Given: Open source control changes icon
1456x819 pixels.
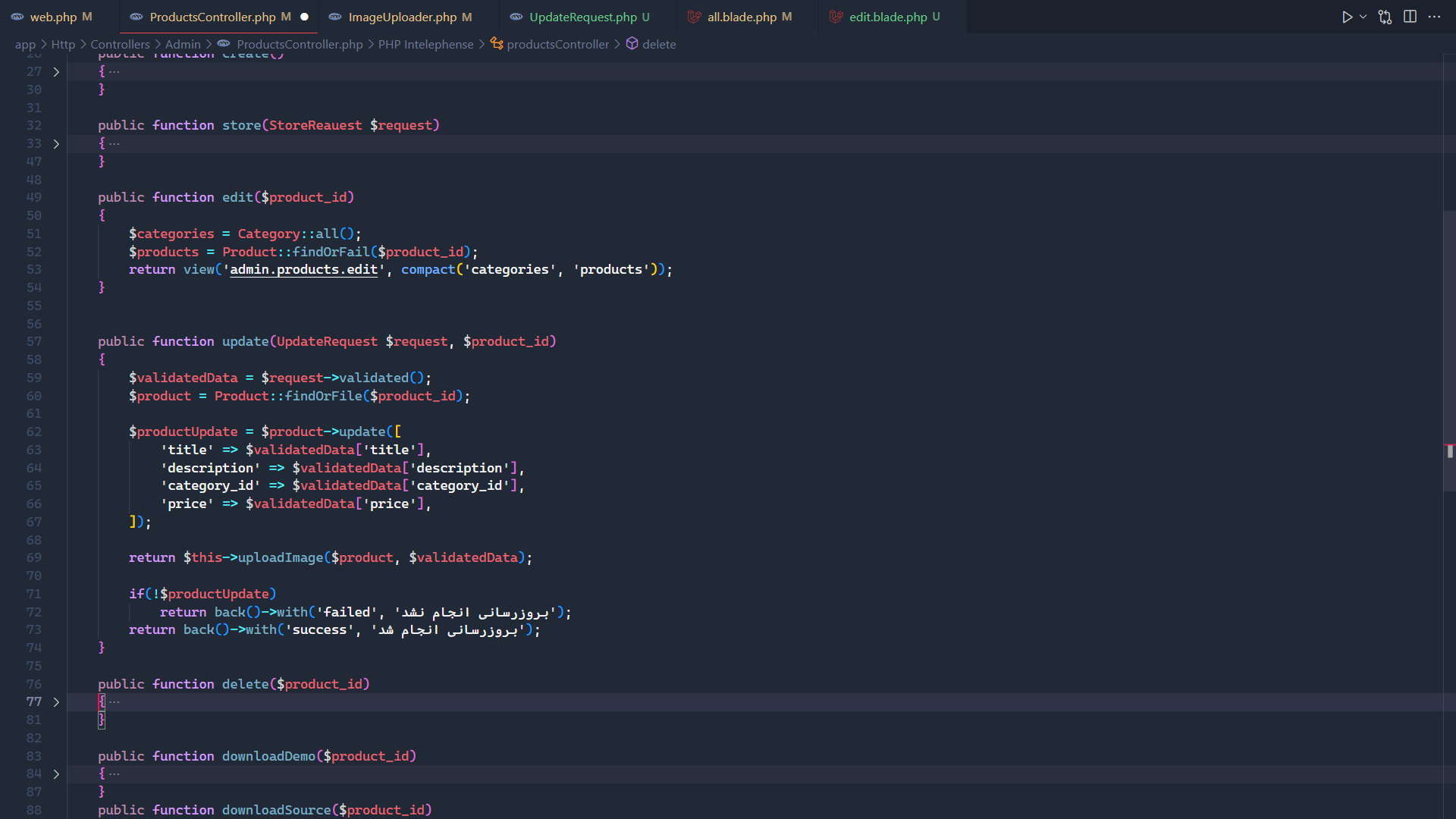Looking at the screenshot, I should [1385, 17].
